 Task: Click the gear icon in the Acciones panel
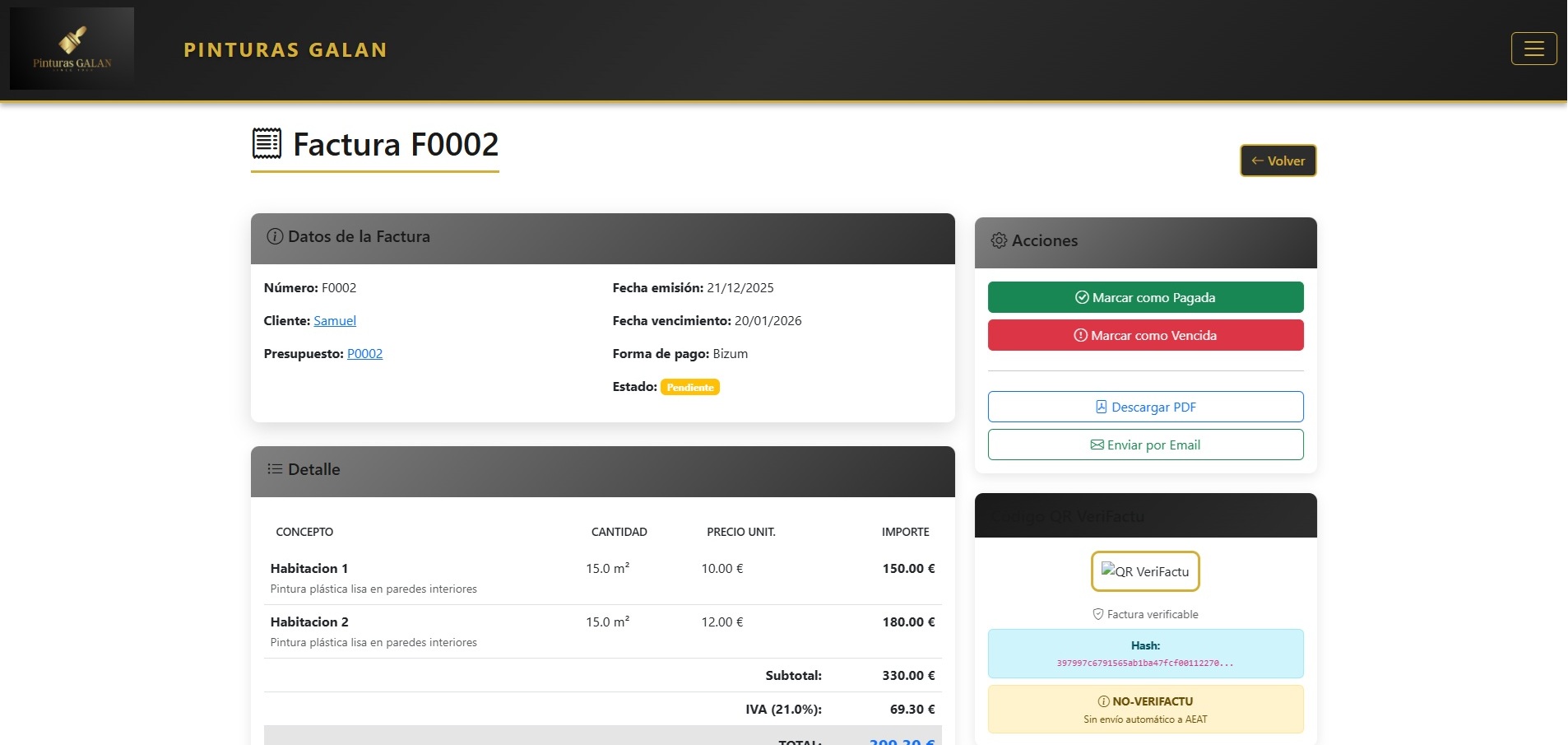coord(999,240)
